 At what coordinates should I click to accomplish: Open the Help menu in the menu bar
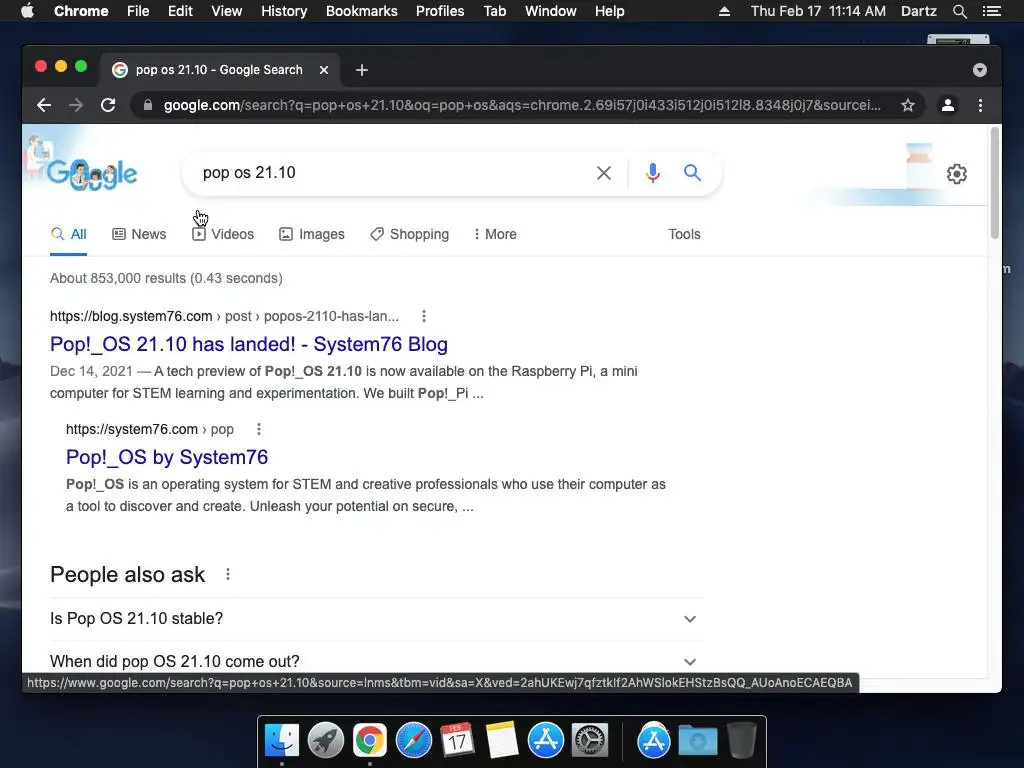(x=609, y=11)
